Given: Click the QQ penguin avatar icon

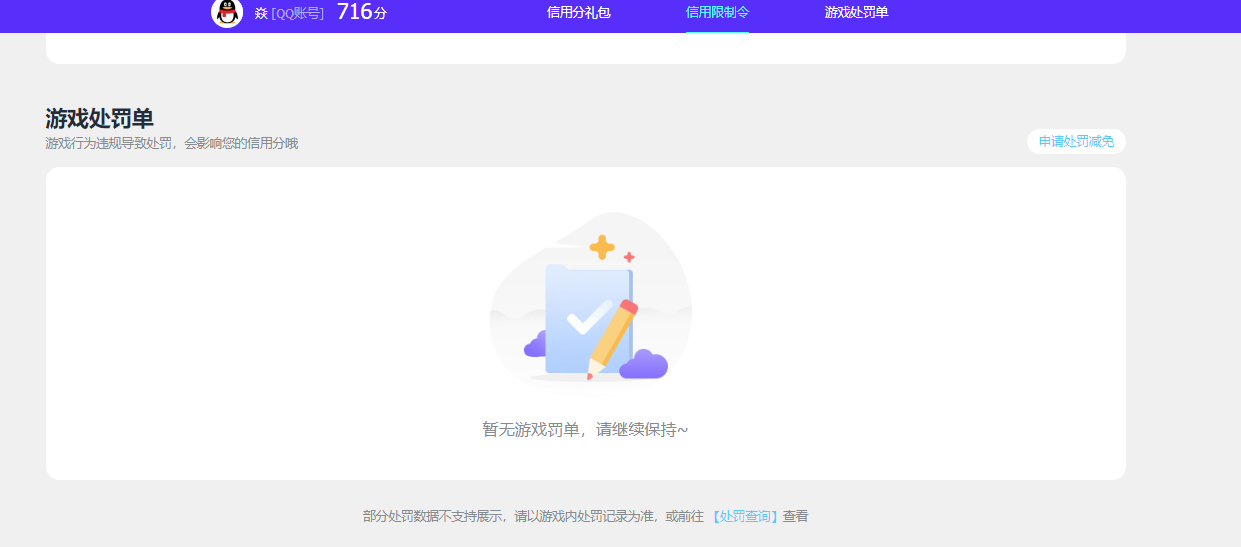Looking at the screenshot, I should [x=227, y=13].
